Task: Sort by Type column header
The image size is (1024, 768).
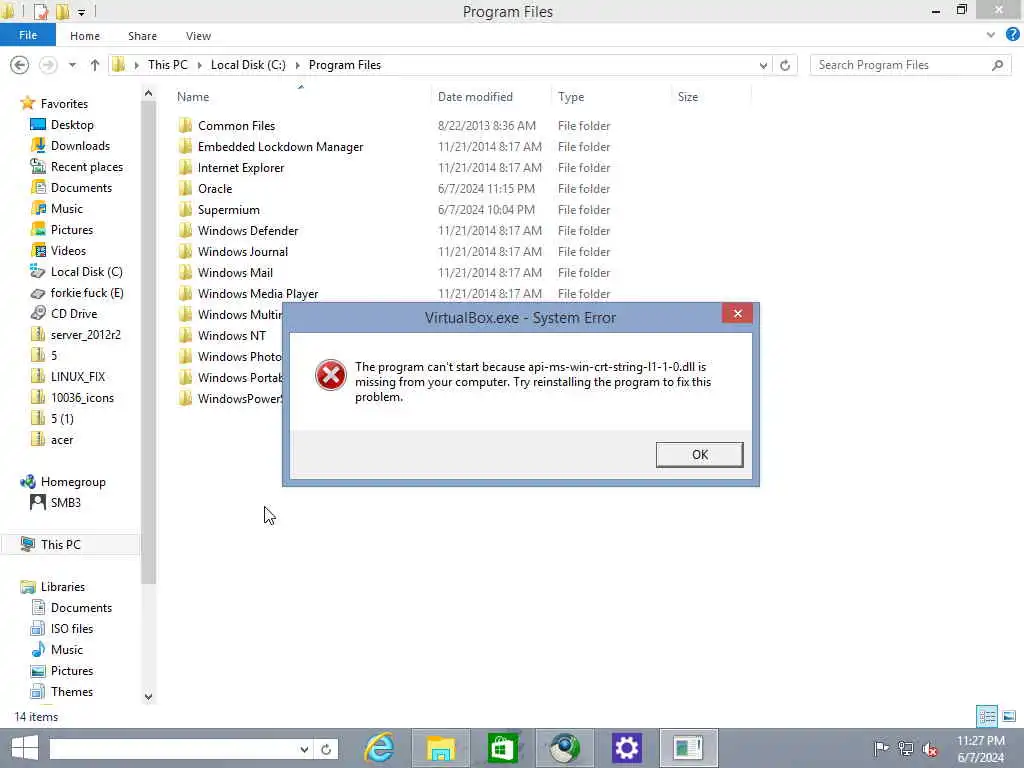Action: tap(571, 97)
